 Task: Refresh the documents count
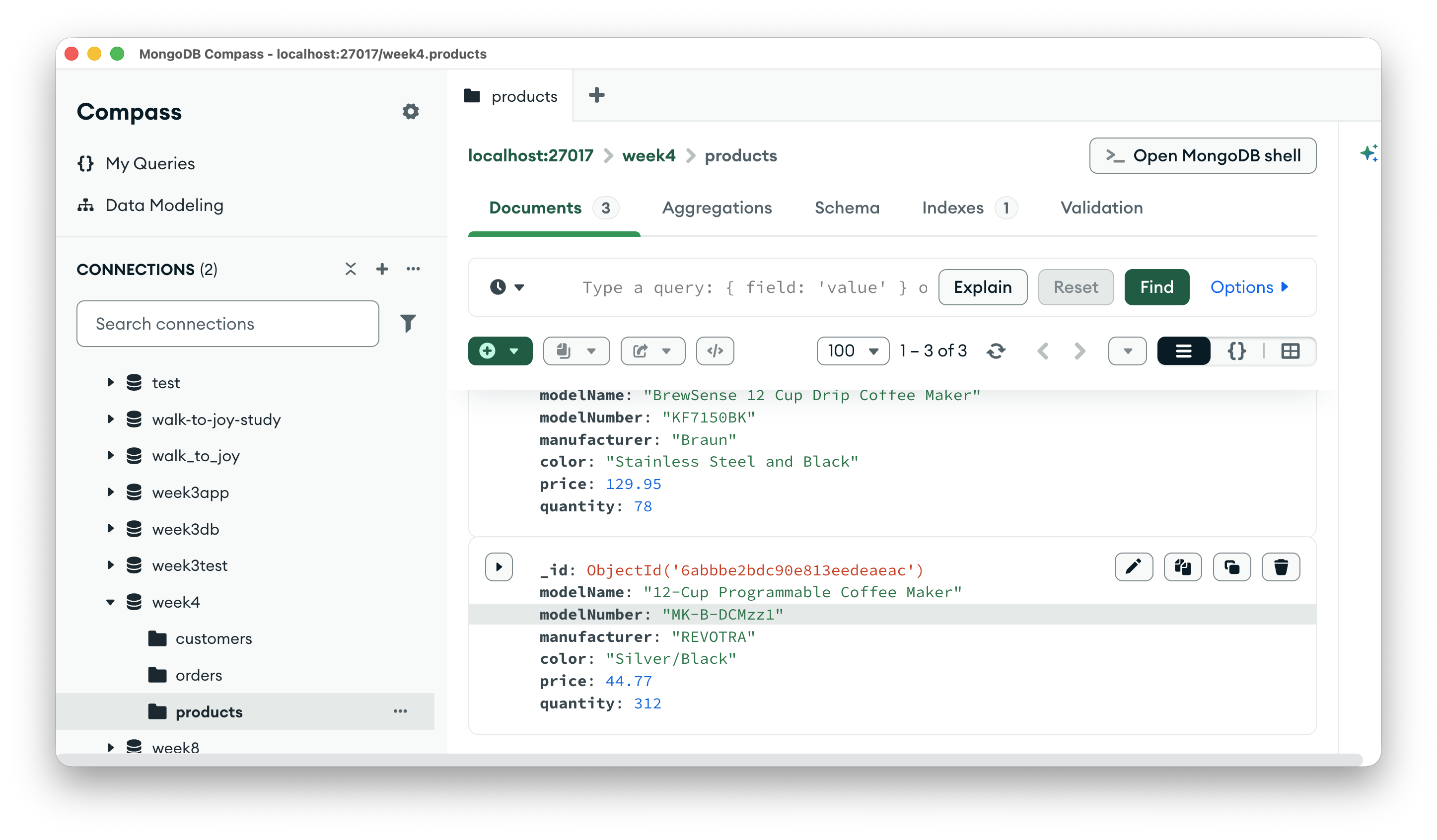[x=996, y=350]
